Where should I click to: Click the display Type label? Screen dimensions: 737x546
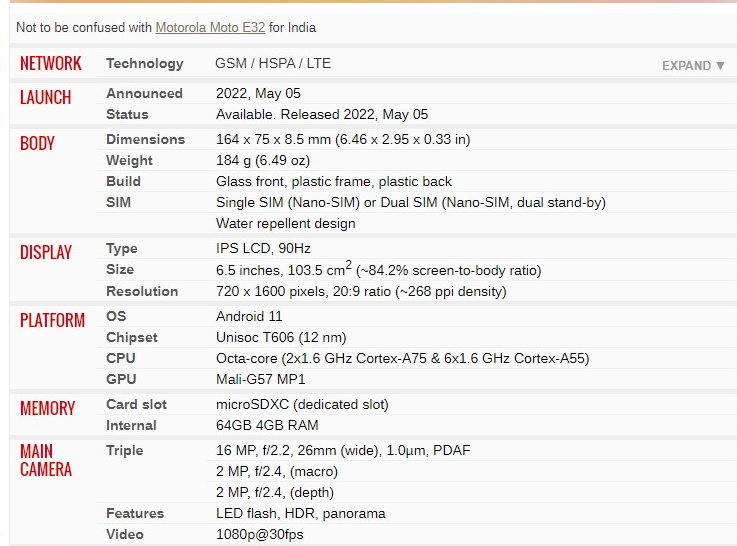(122, 248)
